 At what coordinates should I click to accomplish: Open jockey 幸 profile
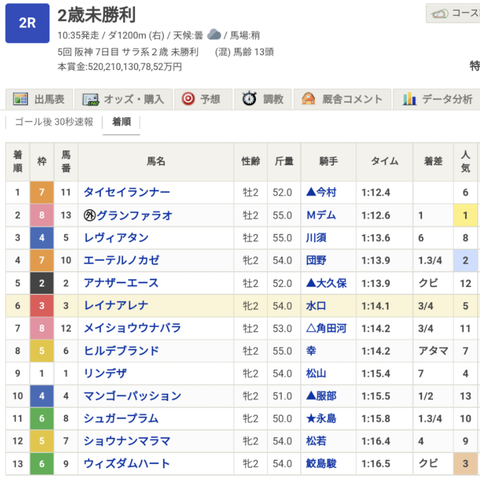311,351
